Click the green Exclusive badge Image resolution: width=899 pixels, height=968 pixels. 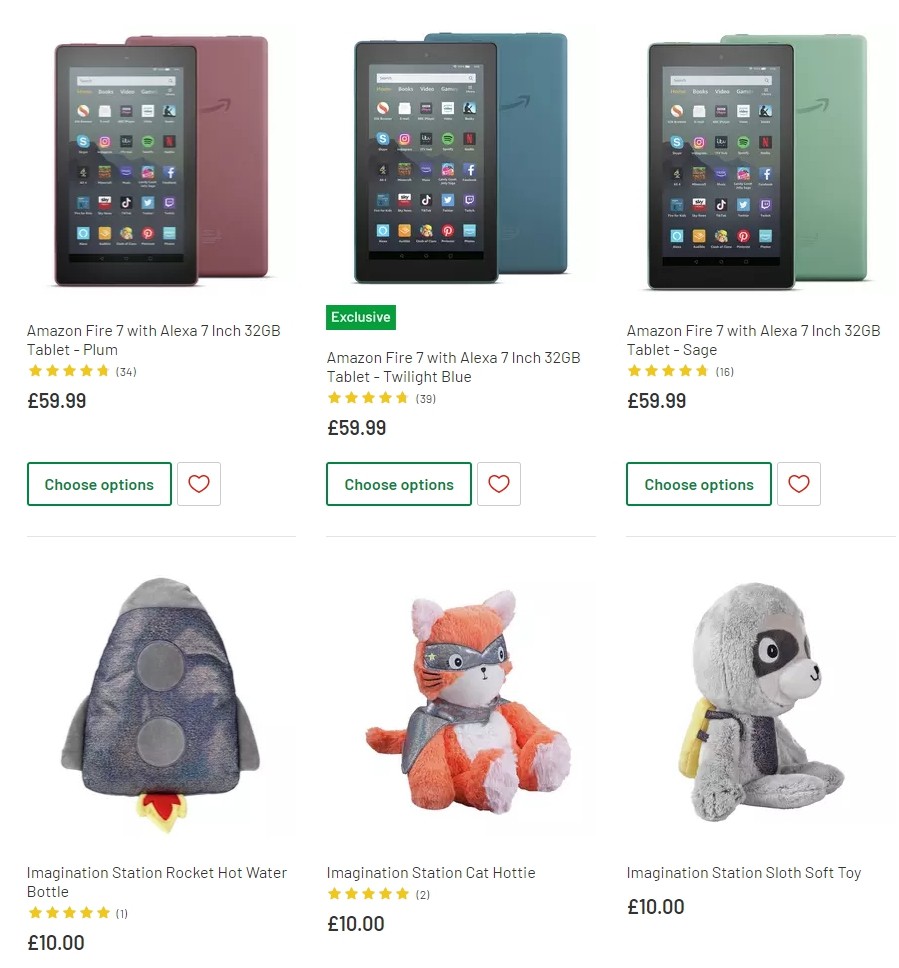point(360,317)
